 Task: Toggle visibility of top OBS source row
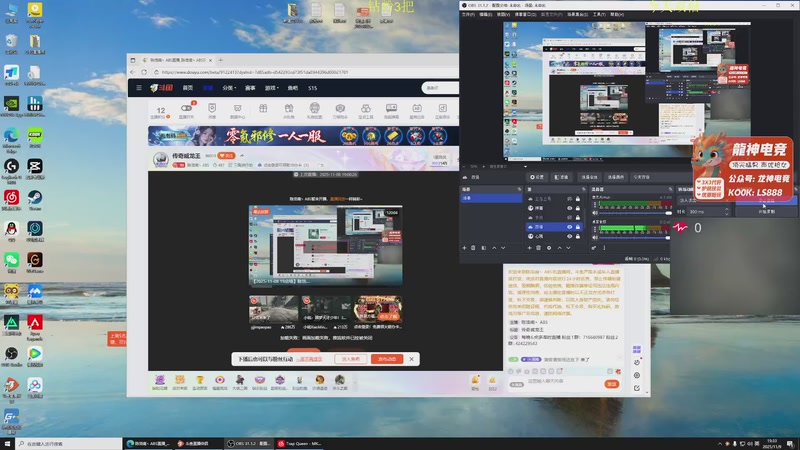tap(569, 199)
